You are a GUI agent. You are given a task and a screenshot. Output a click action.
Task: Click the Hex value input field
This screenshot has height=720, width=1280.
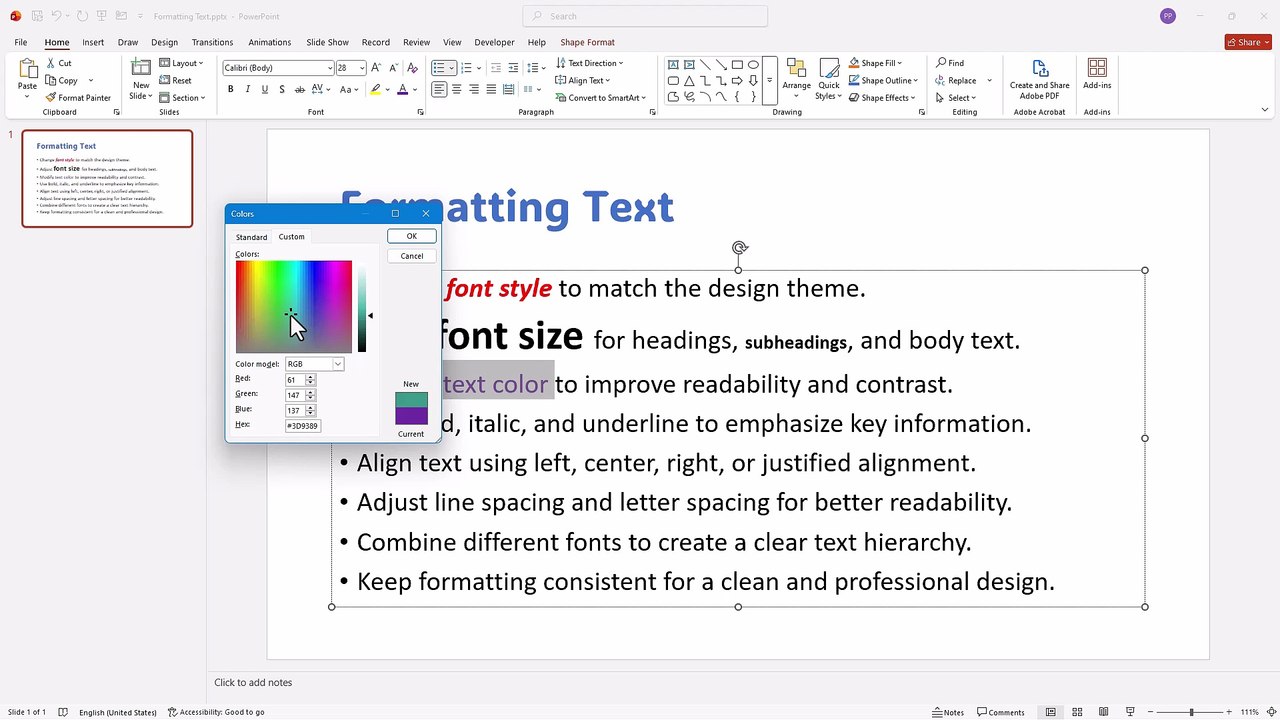pyautogui.click(x=302, y=426)
